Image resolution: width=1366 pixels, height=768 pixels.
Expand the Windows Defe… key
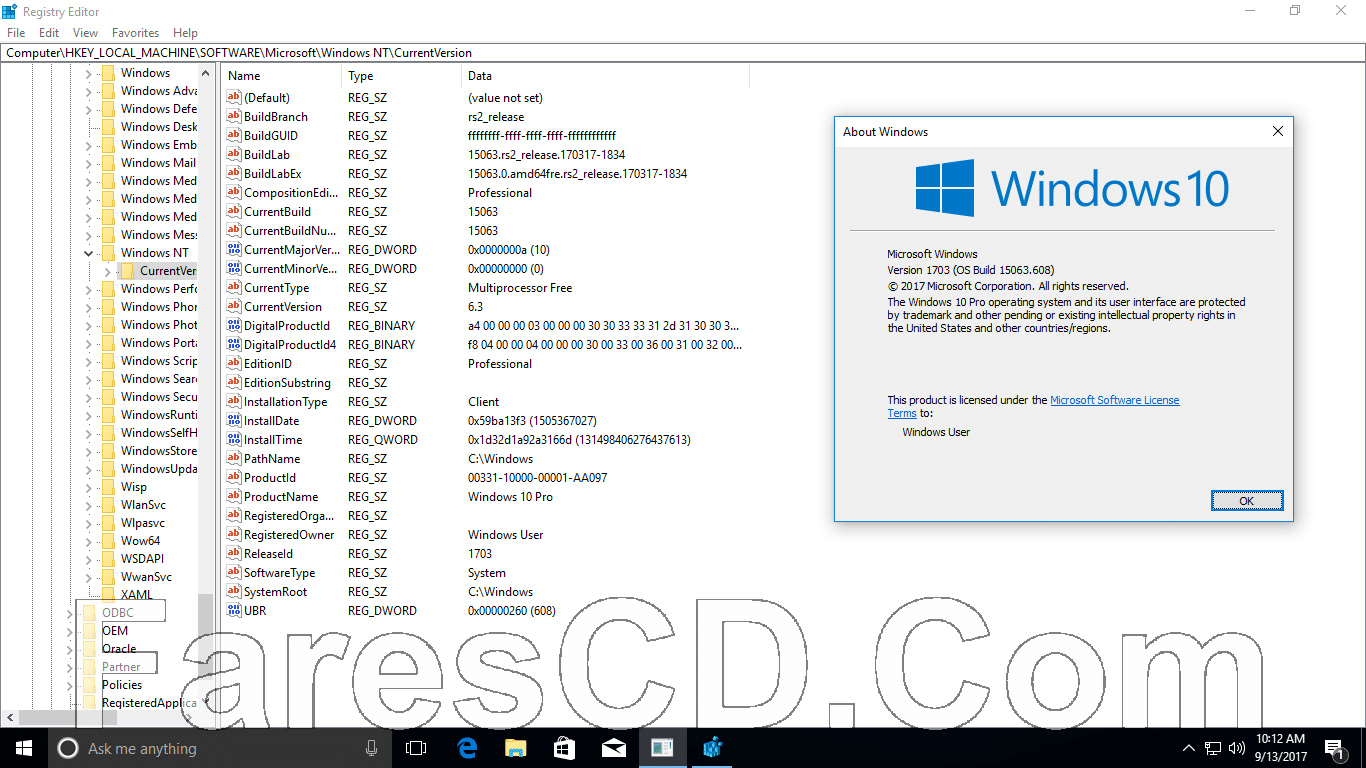point(88,109)
